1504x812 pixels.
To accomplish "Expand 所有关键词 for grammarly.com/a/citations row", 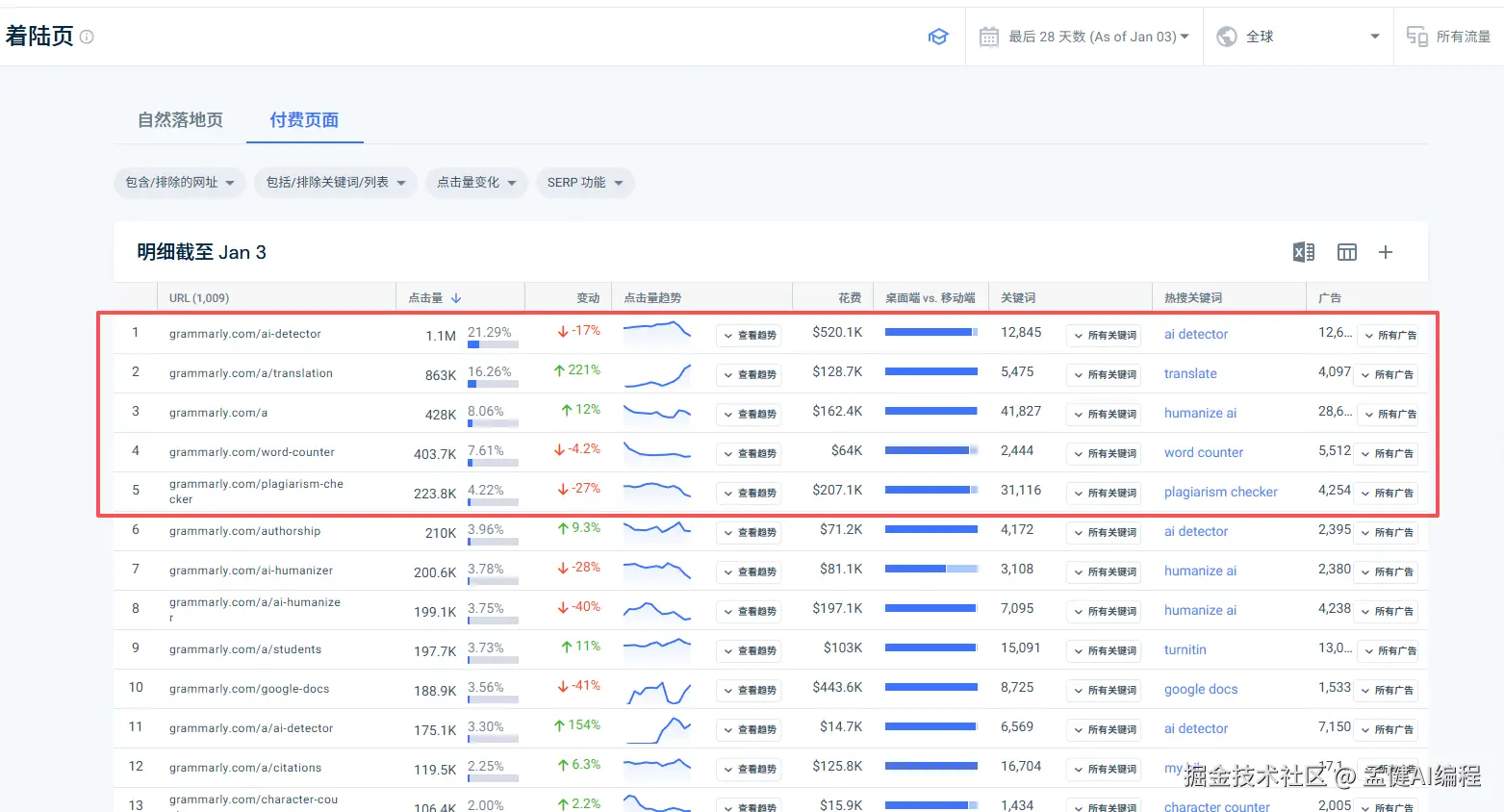I will [1104, 769].
